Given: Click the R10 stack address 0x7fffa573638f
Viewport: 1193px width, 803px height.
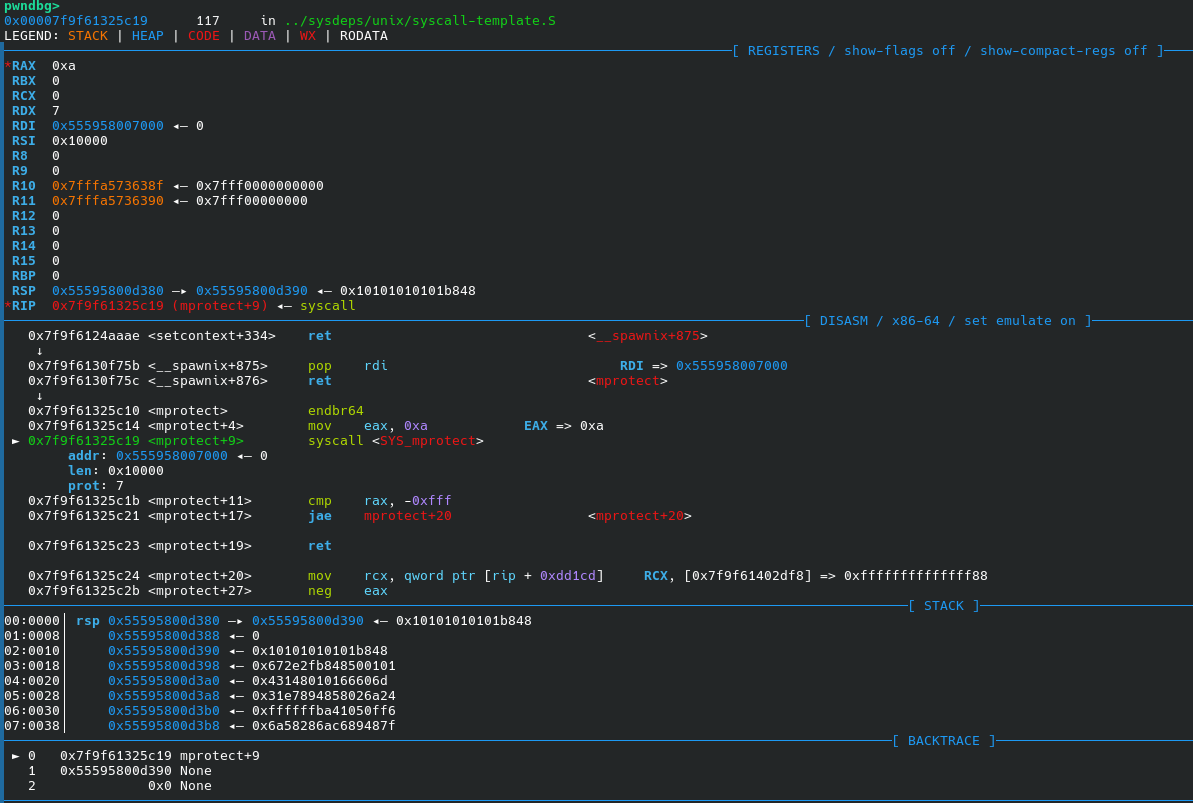Looking at the screenshot, I should tap(108, 186).
